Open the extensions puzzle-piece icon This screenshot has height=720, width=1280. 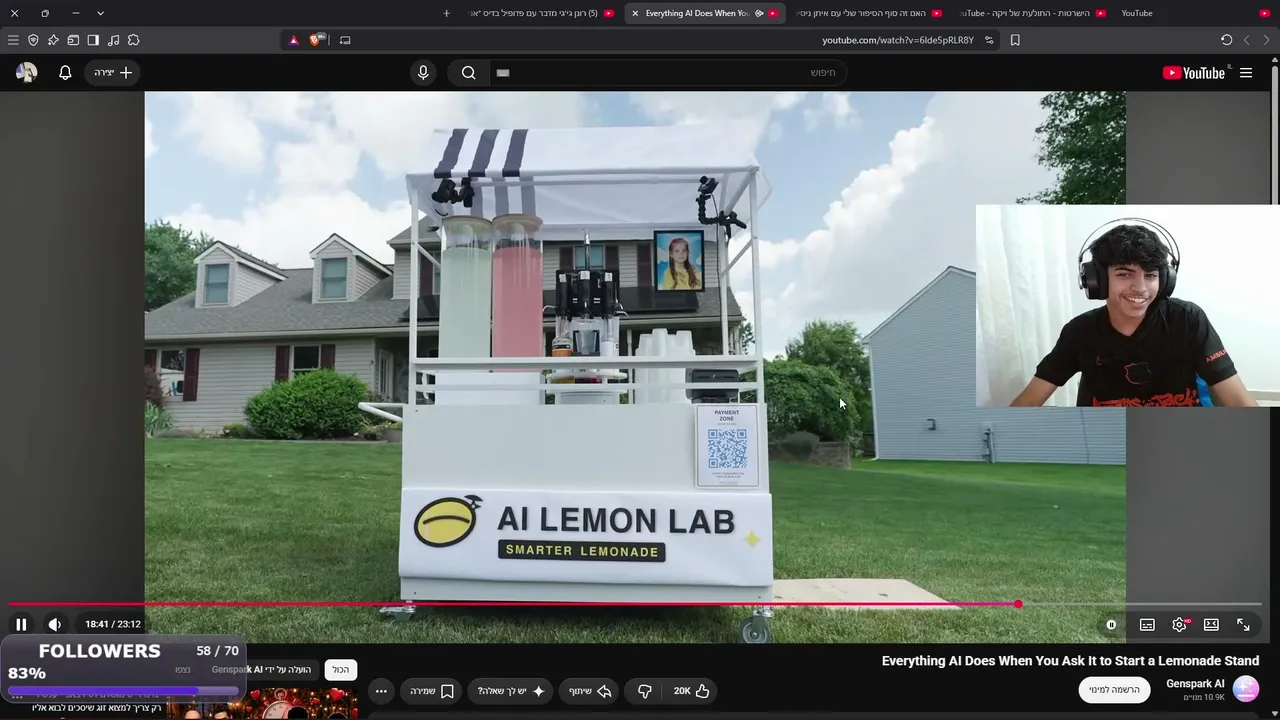133,40
